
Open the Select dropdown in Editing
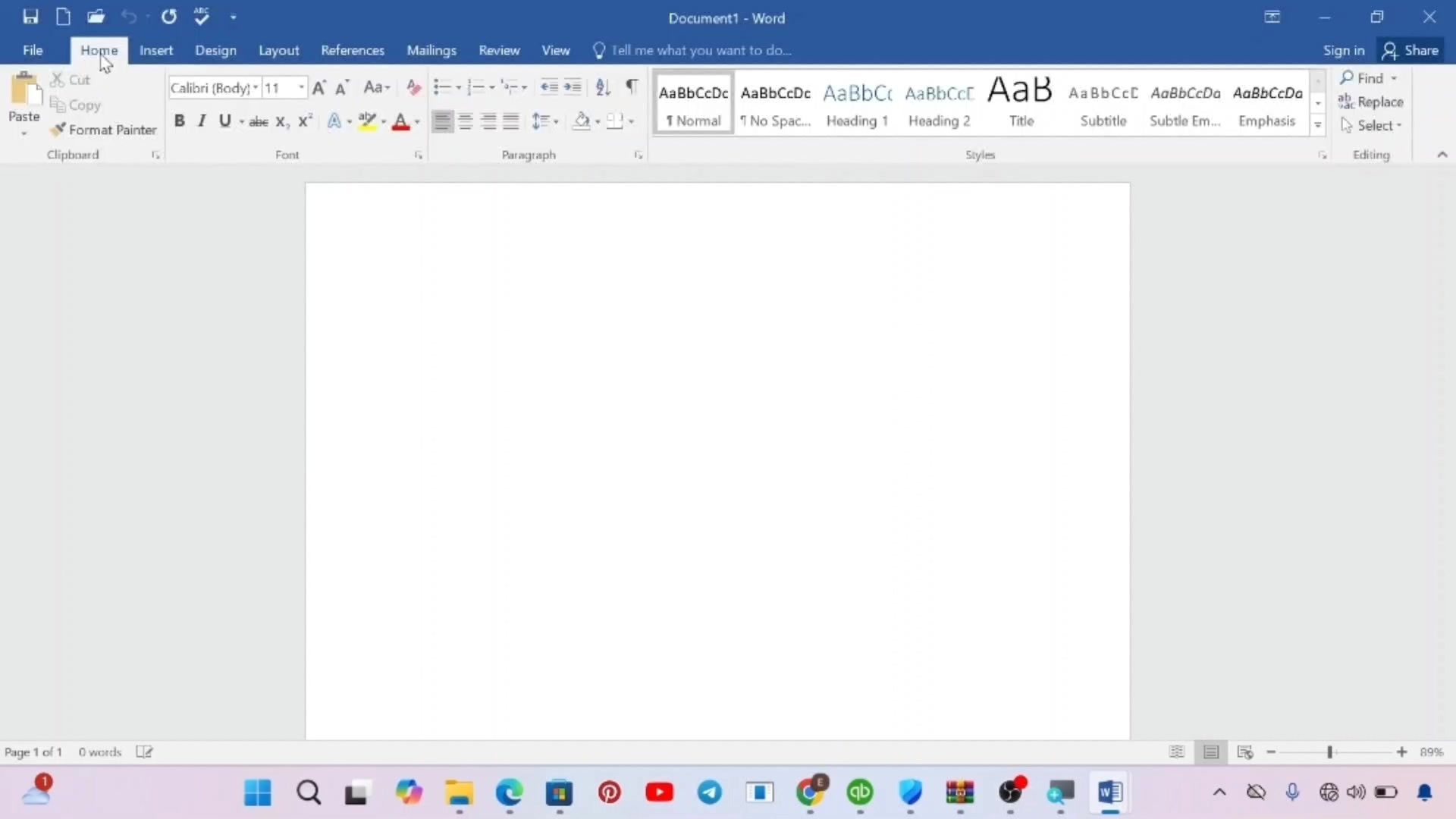[1372, 125]
